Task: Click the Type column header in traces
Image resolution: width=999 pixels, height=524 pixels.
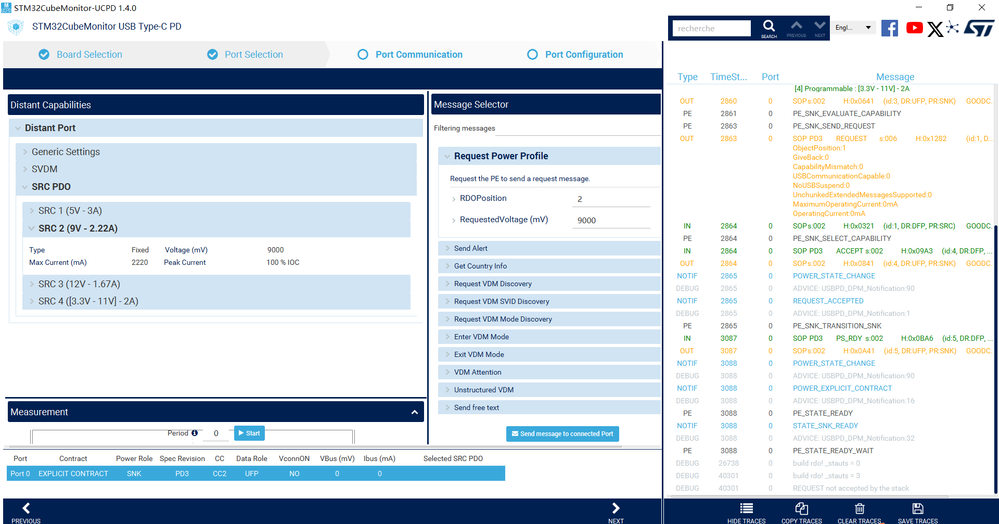Action: pyautogui.click(x=687, y=76)
